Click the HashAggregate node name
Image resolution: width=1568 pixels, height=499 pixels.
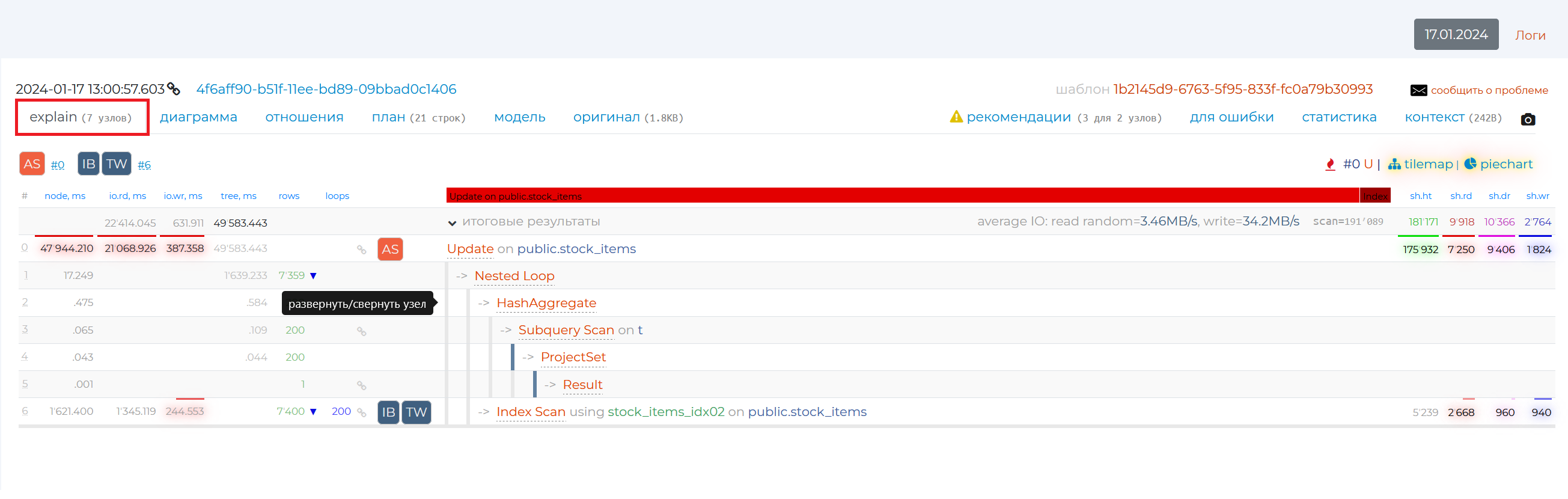546,303
